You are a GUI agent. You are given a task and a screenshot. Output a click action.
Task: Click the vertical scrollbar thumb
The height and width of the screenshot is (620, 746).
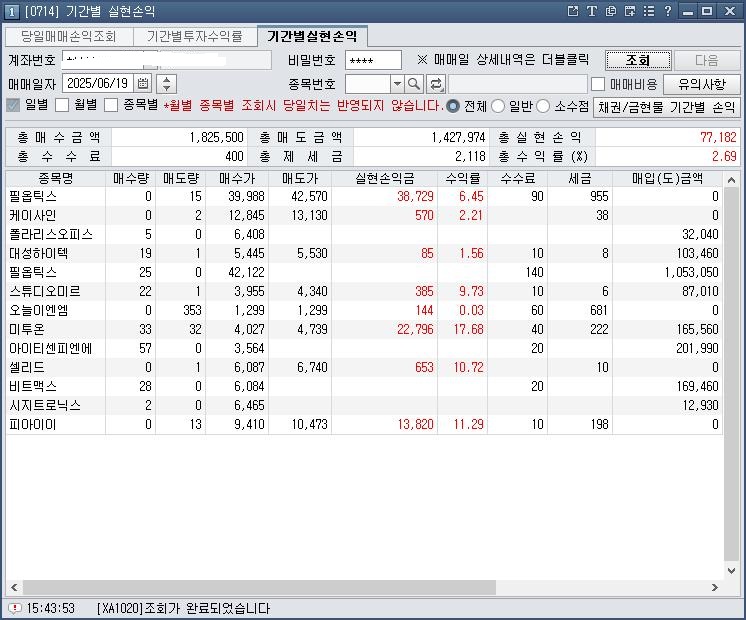pos(732,374)
